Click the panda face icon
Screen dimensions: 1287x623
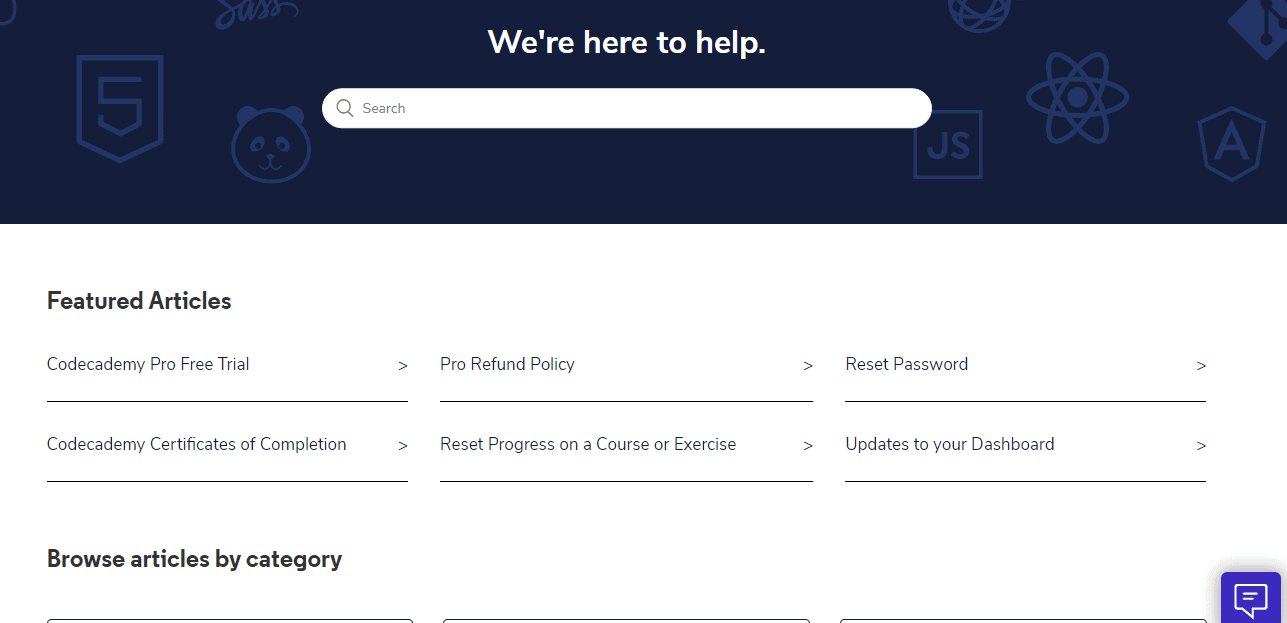270,144
